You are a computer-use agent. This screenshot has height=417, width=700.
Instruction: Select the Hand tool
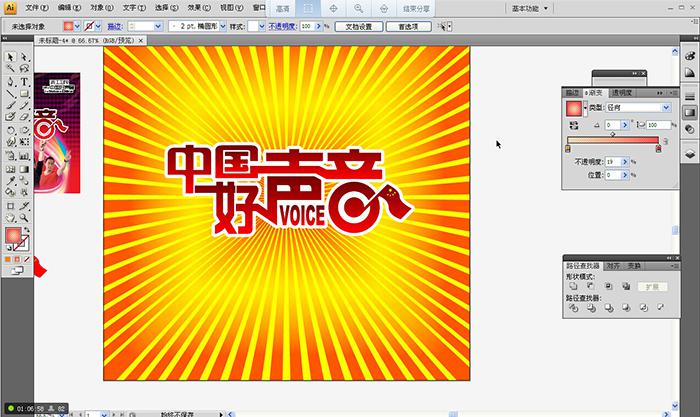11,218
